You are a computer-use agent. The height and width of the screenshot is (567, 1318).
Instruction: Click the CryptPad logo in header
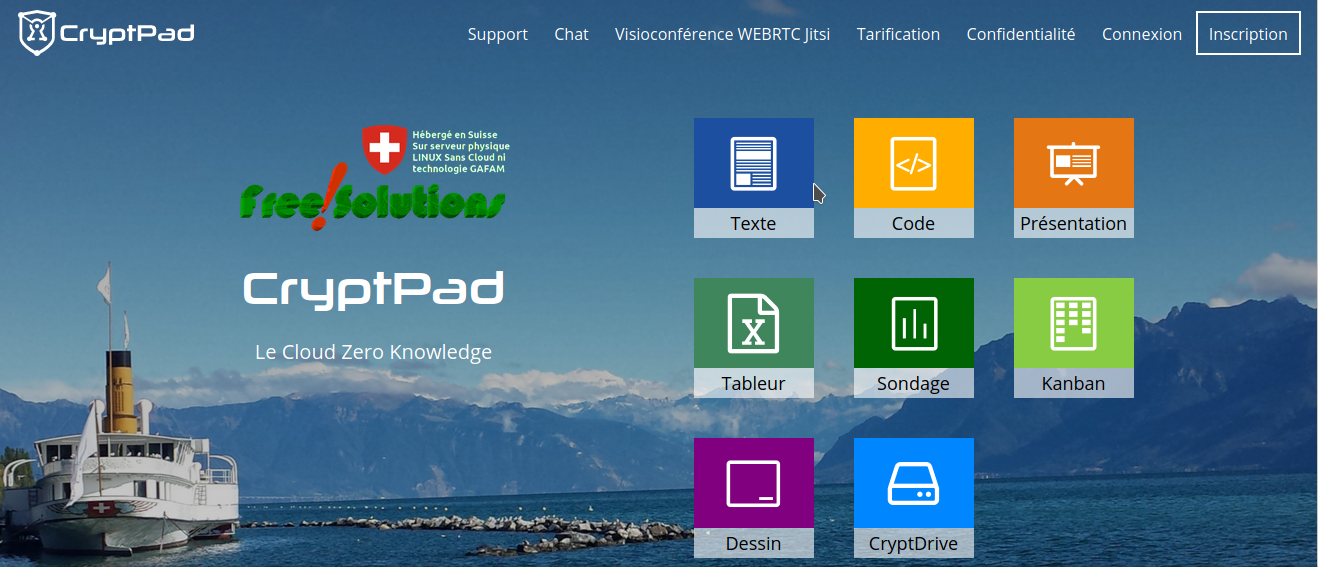point(106,33)
